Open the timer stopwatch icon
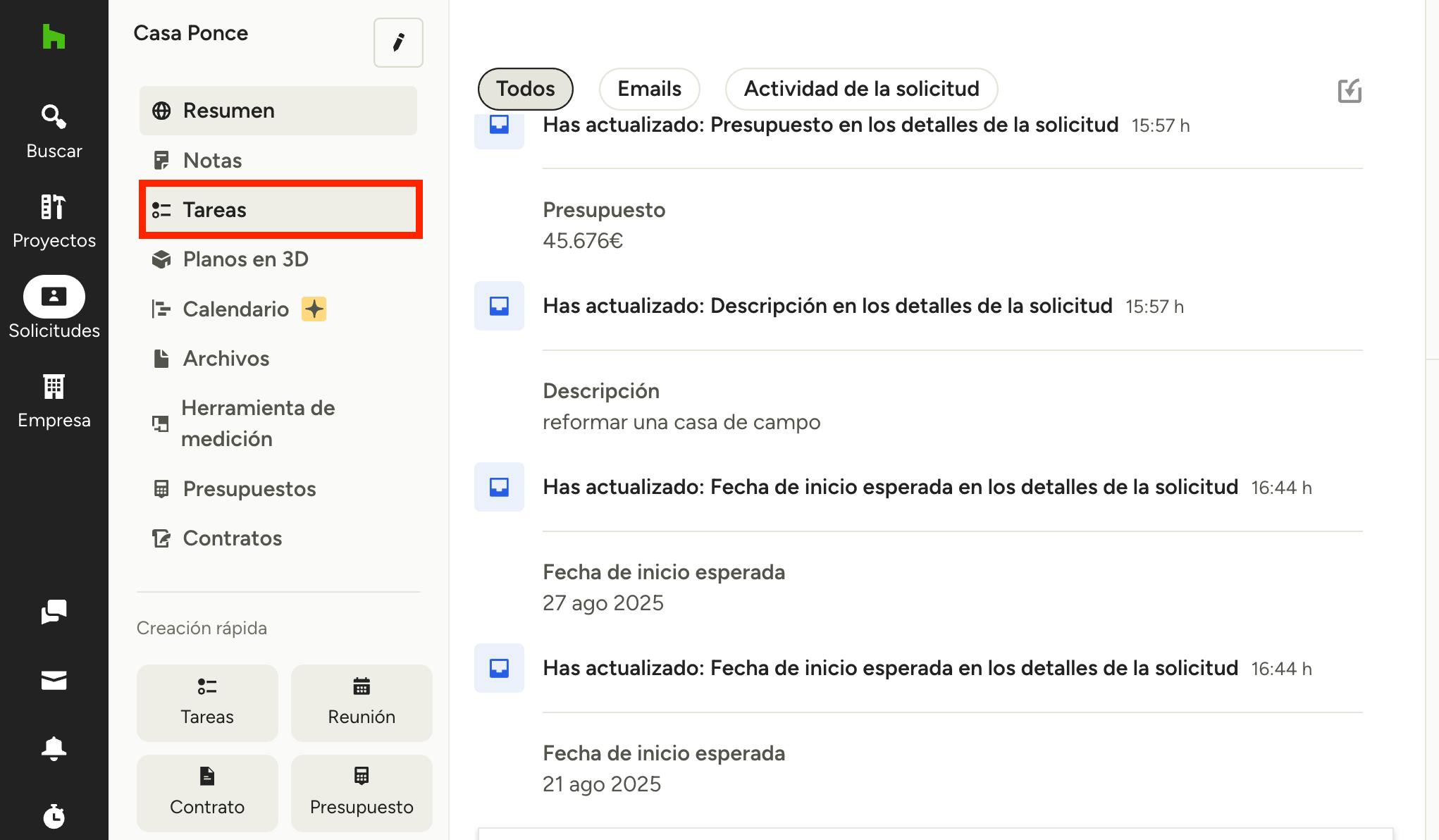Viewport: 1439px width, 840px height. tap(54, 816)
